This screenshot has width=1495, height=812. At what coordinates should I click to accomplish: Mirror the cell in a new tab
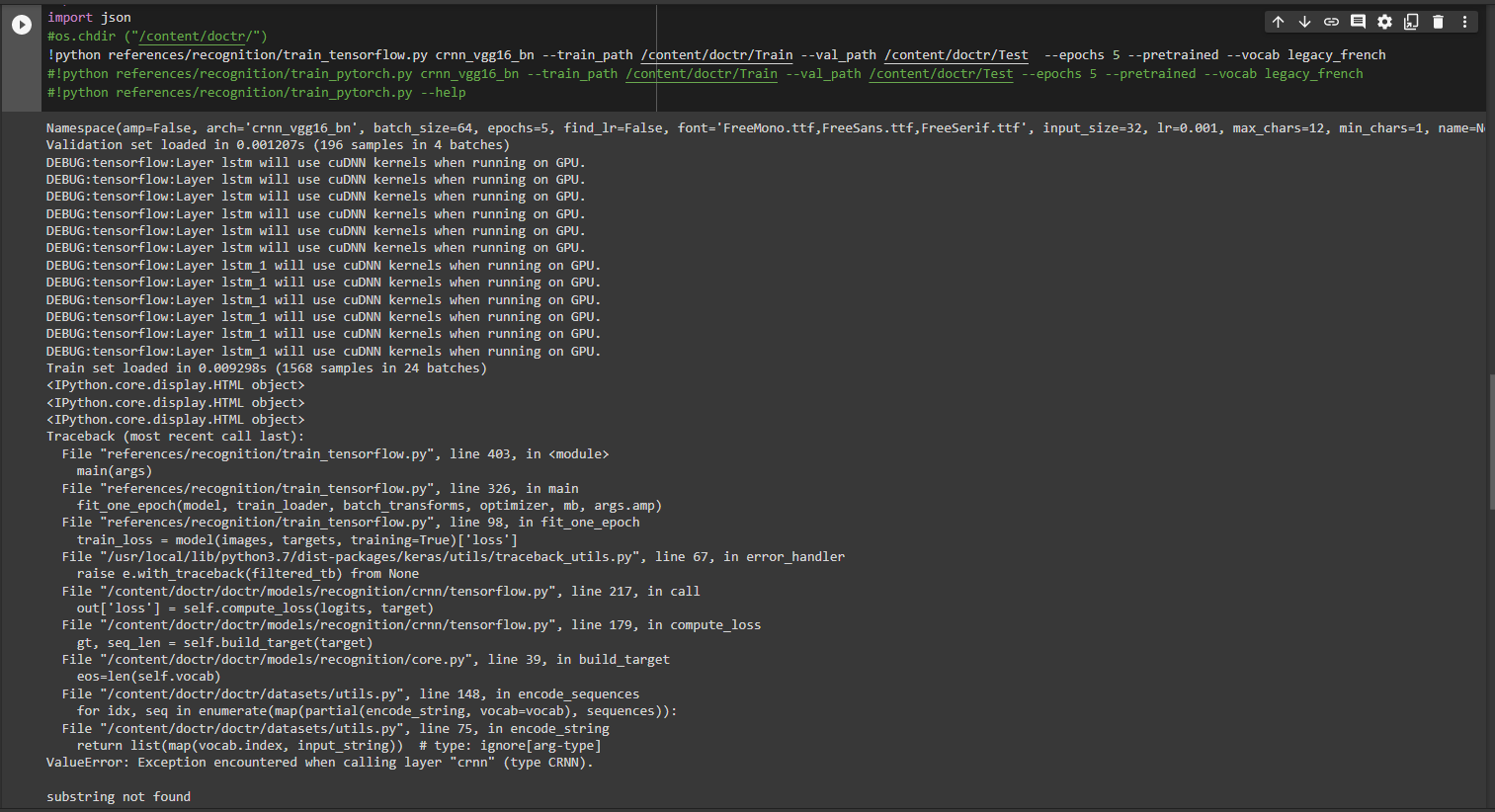pos(1410,21)
